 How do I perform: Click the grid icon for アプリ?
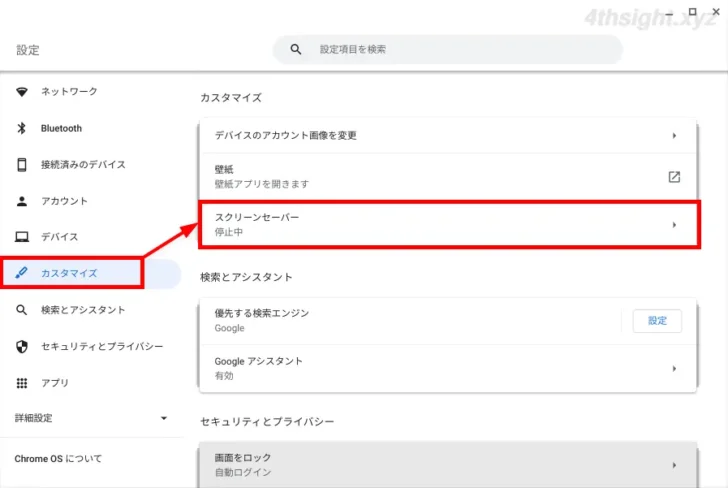21,383
